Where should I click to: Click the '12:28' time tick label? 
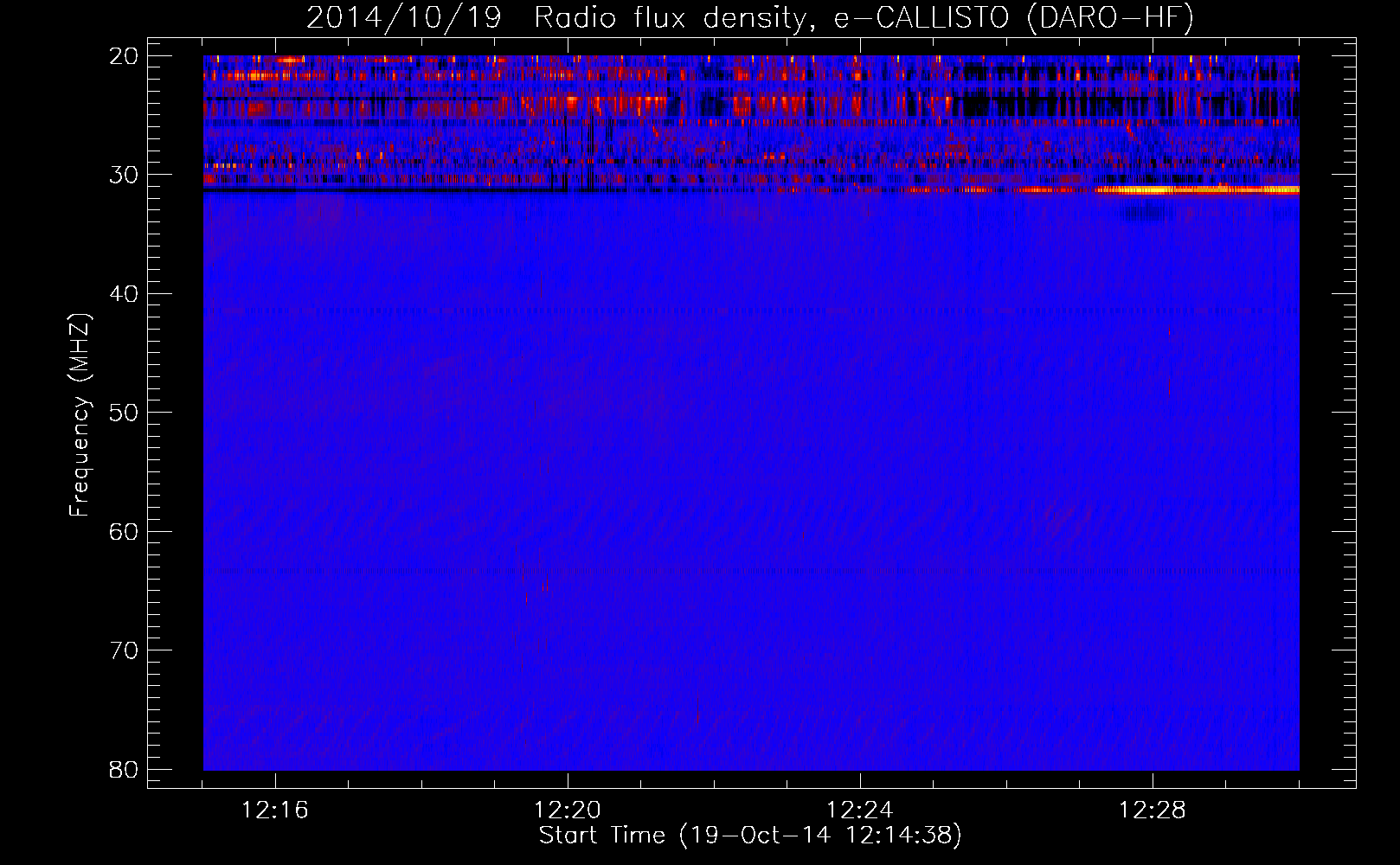pos(1153,811)
